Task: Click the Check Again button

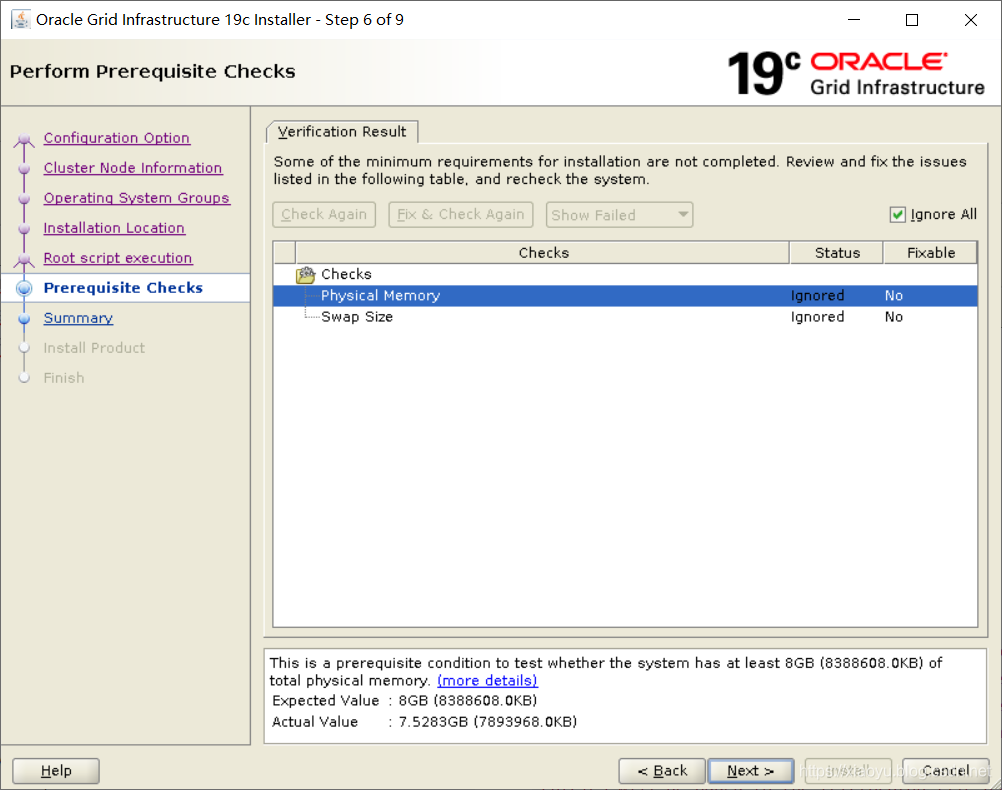Action: coord(324,214)
